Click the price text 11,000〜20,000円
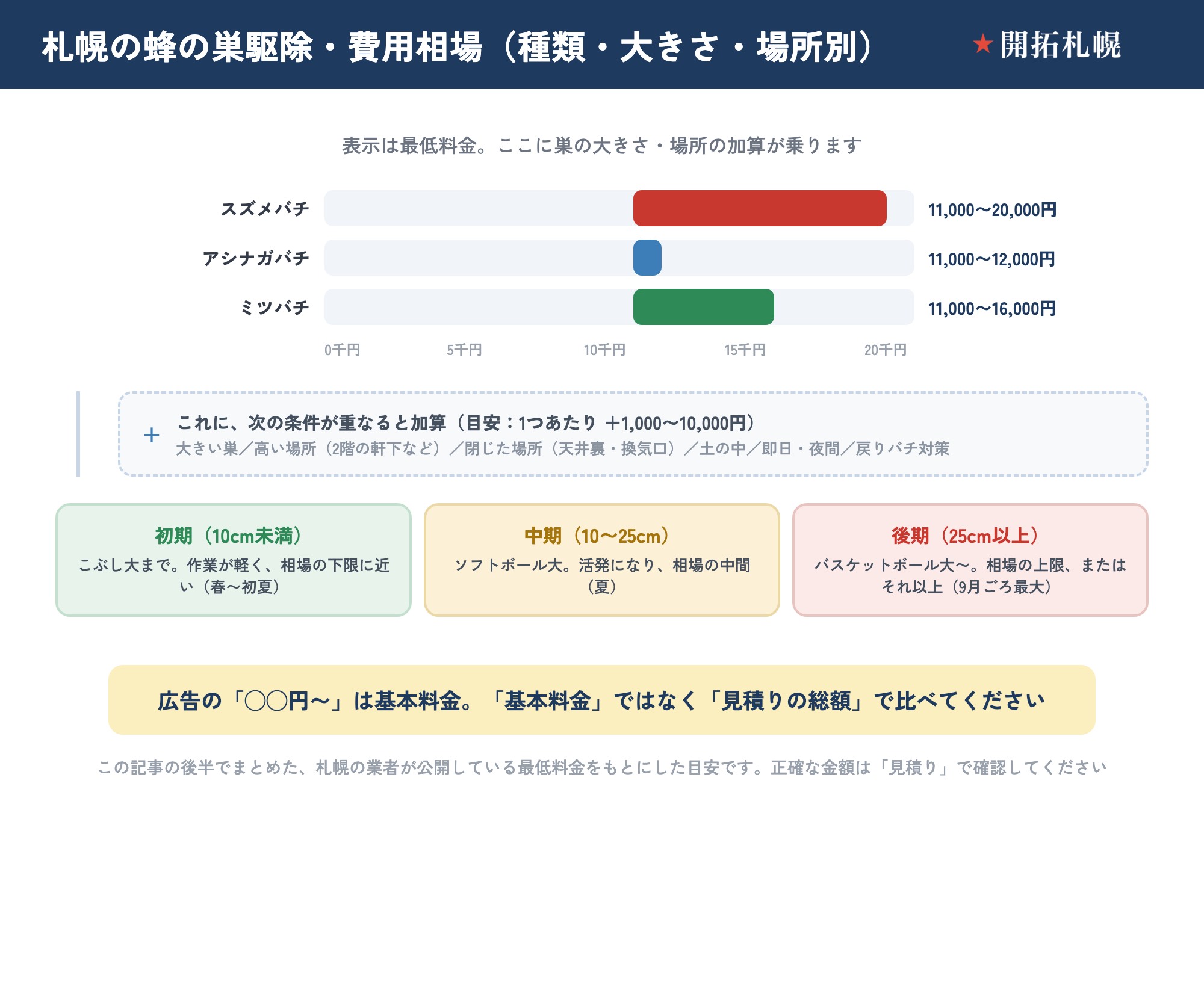 point(992,210)
